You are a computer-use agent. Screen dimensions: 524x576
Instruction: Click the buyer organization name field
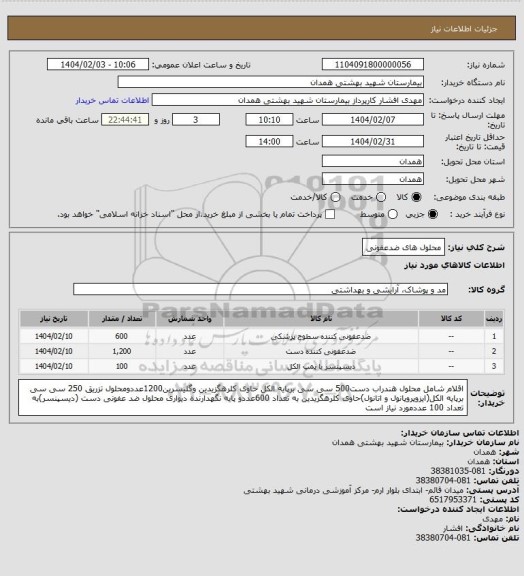[270, 82]
